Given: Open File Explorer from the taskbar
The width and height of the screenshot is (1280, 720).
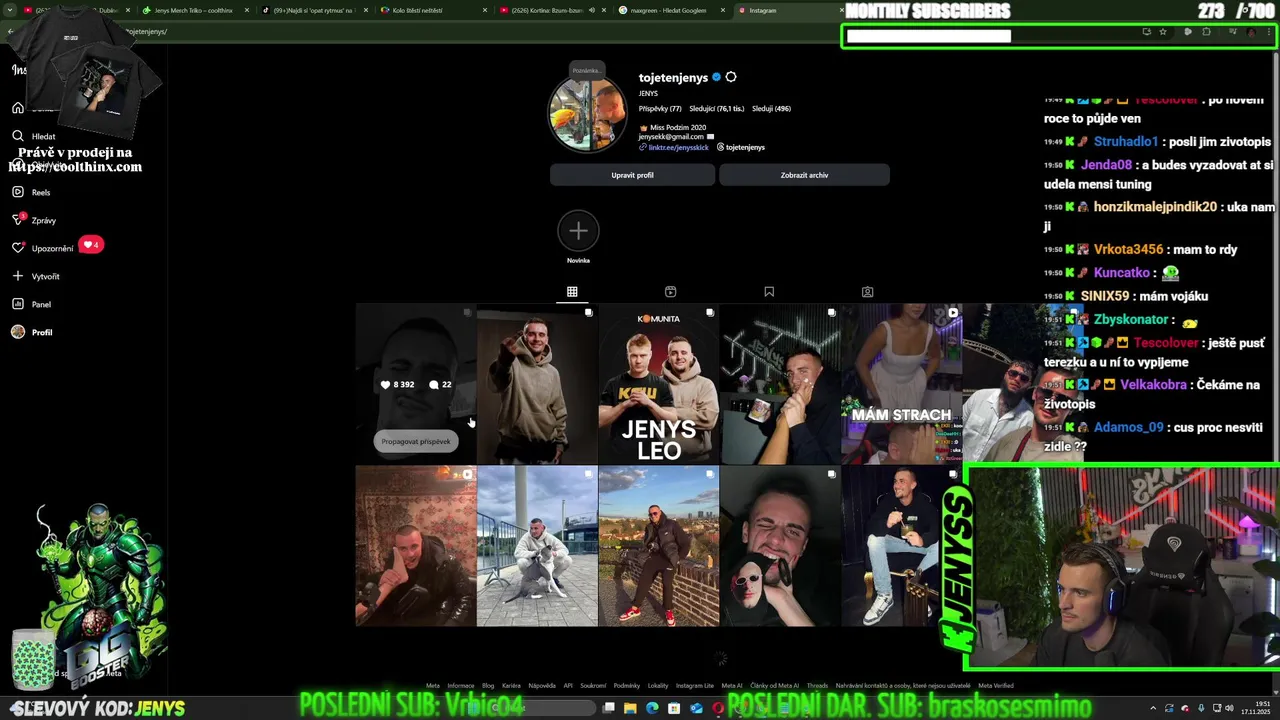Looking at the screenshot, I should tap(630, 708).
